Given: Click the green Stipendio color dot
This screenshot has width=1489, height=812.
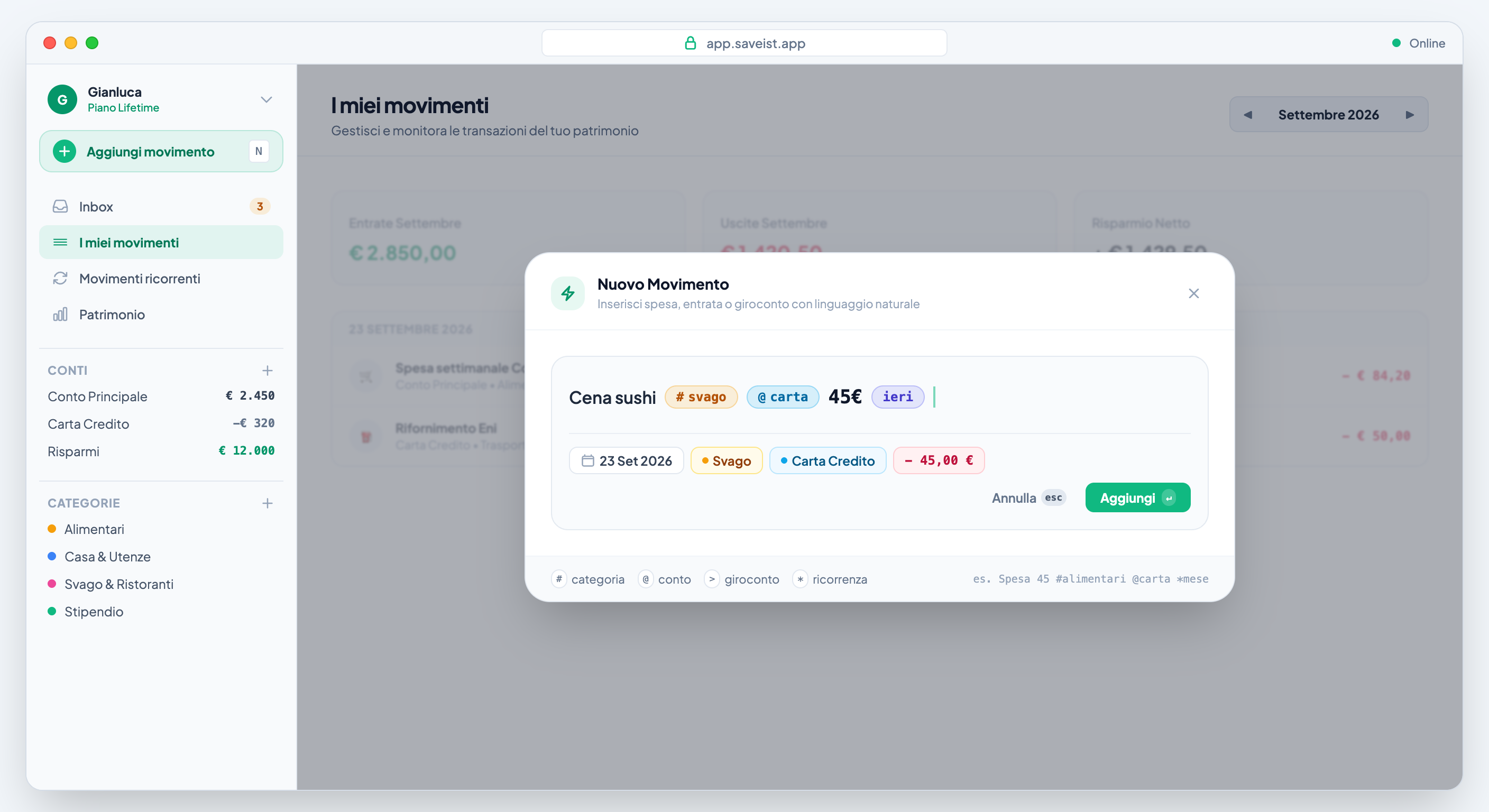Looking at the screenshot, I should (x=52, y=611).
